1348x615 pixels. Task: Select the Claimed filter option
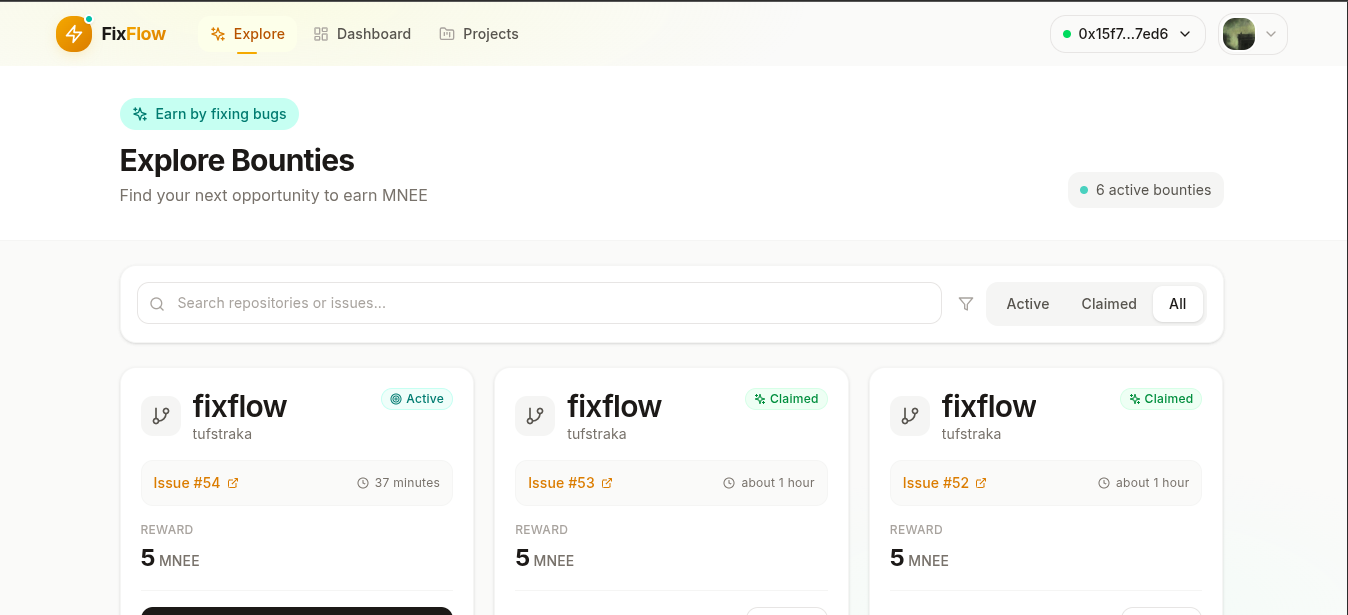[x=1109, y=304]
